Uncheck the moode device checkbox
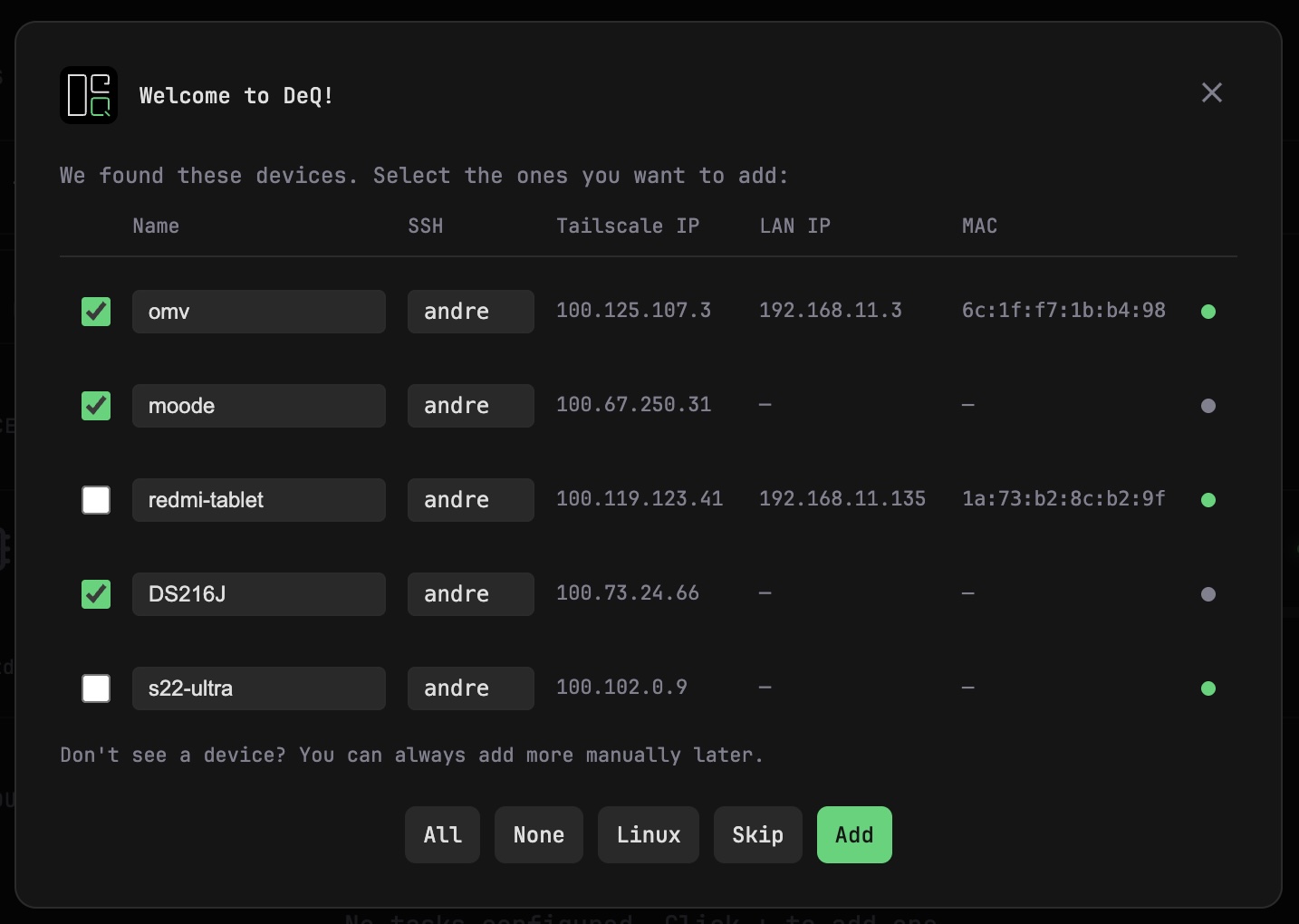Screen dimensions: 1299x924 point(96,406)
